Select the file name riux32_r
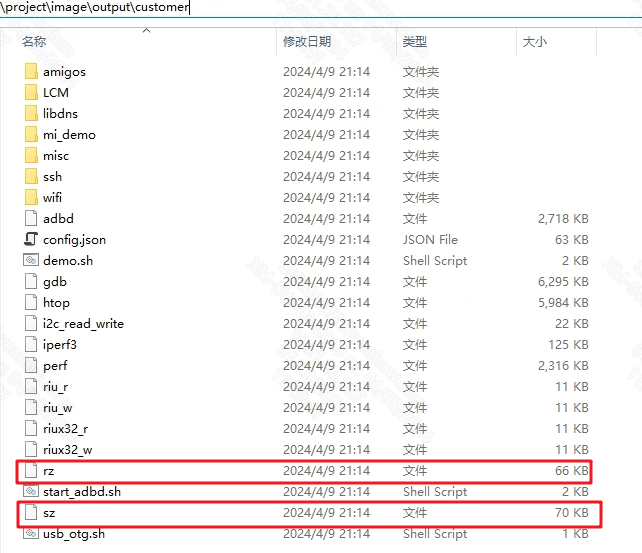 pos(66,429)
